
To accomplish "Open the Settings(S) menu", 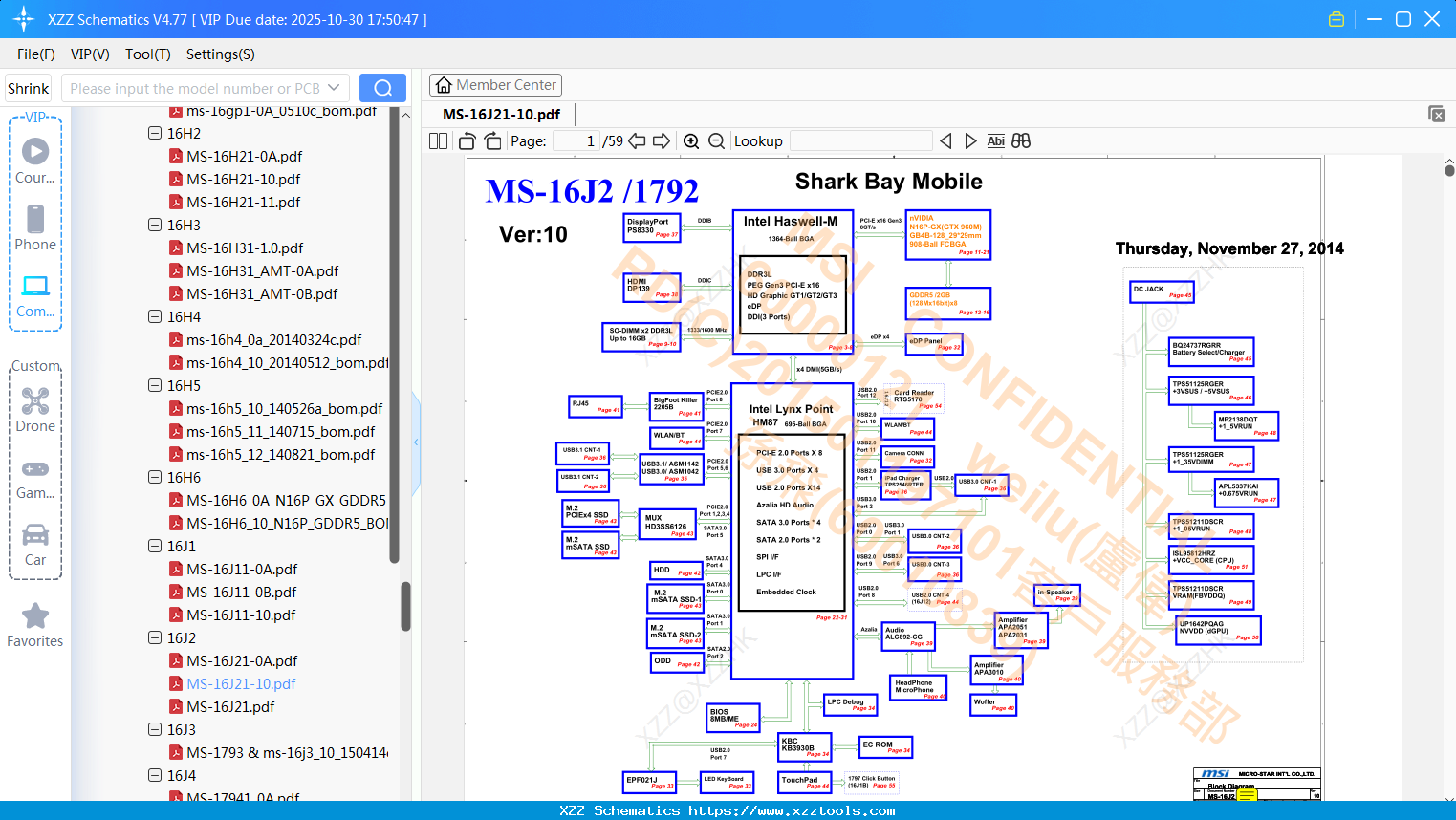I will click(x=221, y=54).
